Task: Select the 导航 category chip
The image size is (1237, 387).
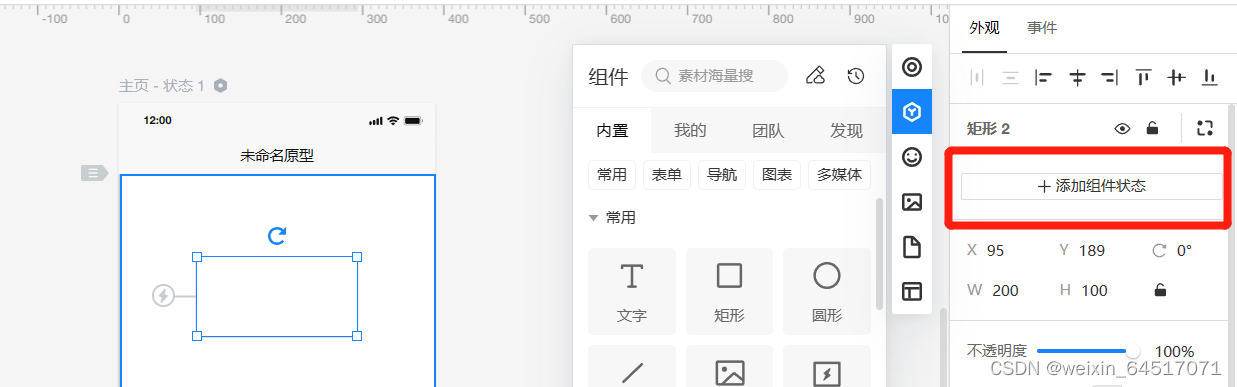Action: [x=722, y=174]
